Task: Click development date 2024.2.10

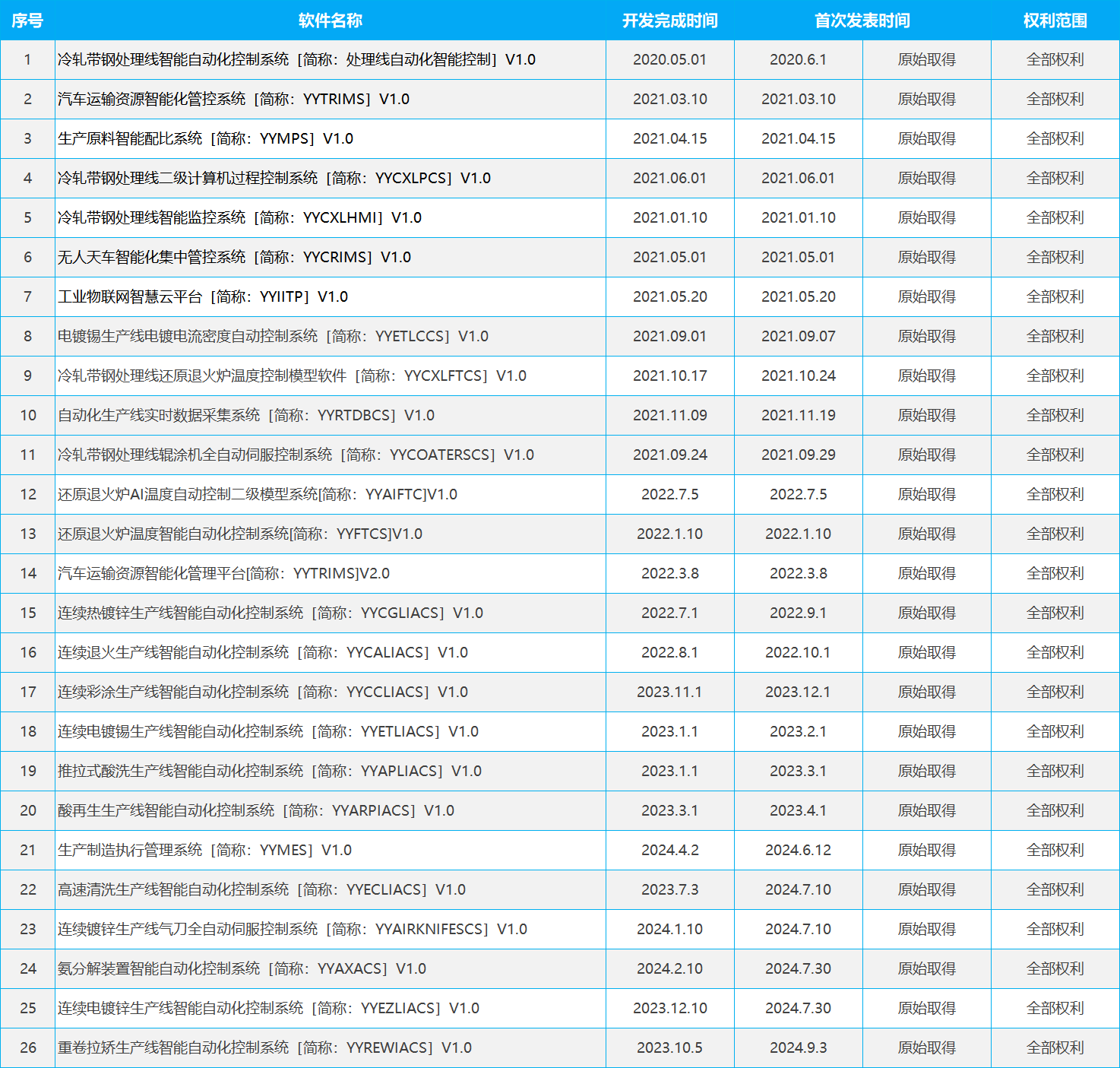Action: [670, 969]
